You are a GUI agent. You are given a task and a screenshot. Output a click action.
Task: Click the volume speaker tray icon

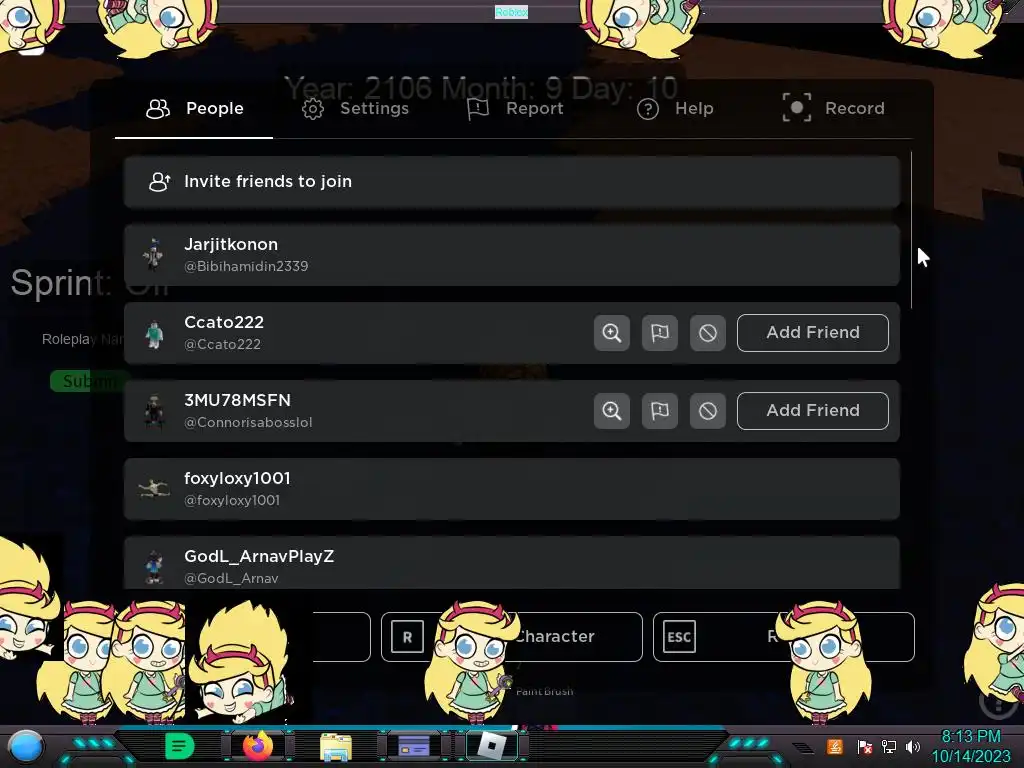(x=913, y=747)
